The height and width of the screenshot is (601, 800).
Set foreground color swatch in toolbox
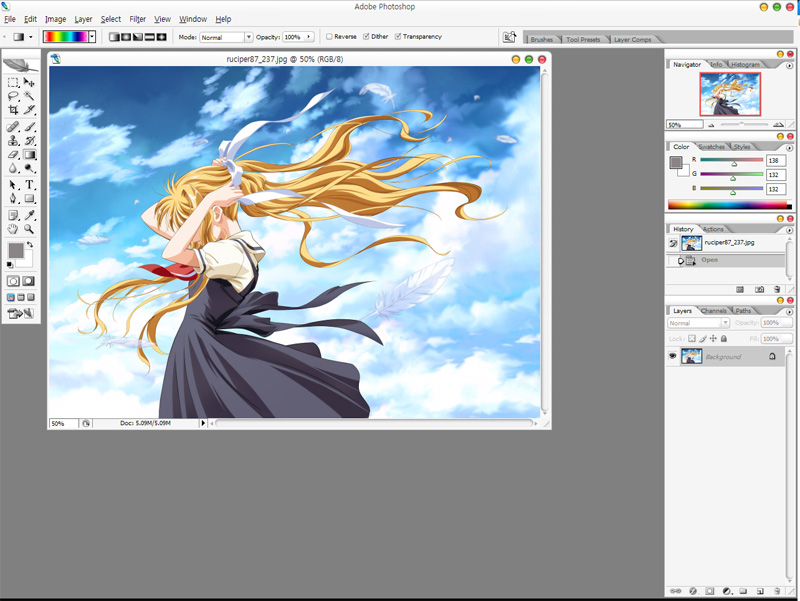pyautogui.click(x=15, y=250)
